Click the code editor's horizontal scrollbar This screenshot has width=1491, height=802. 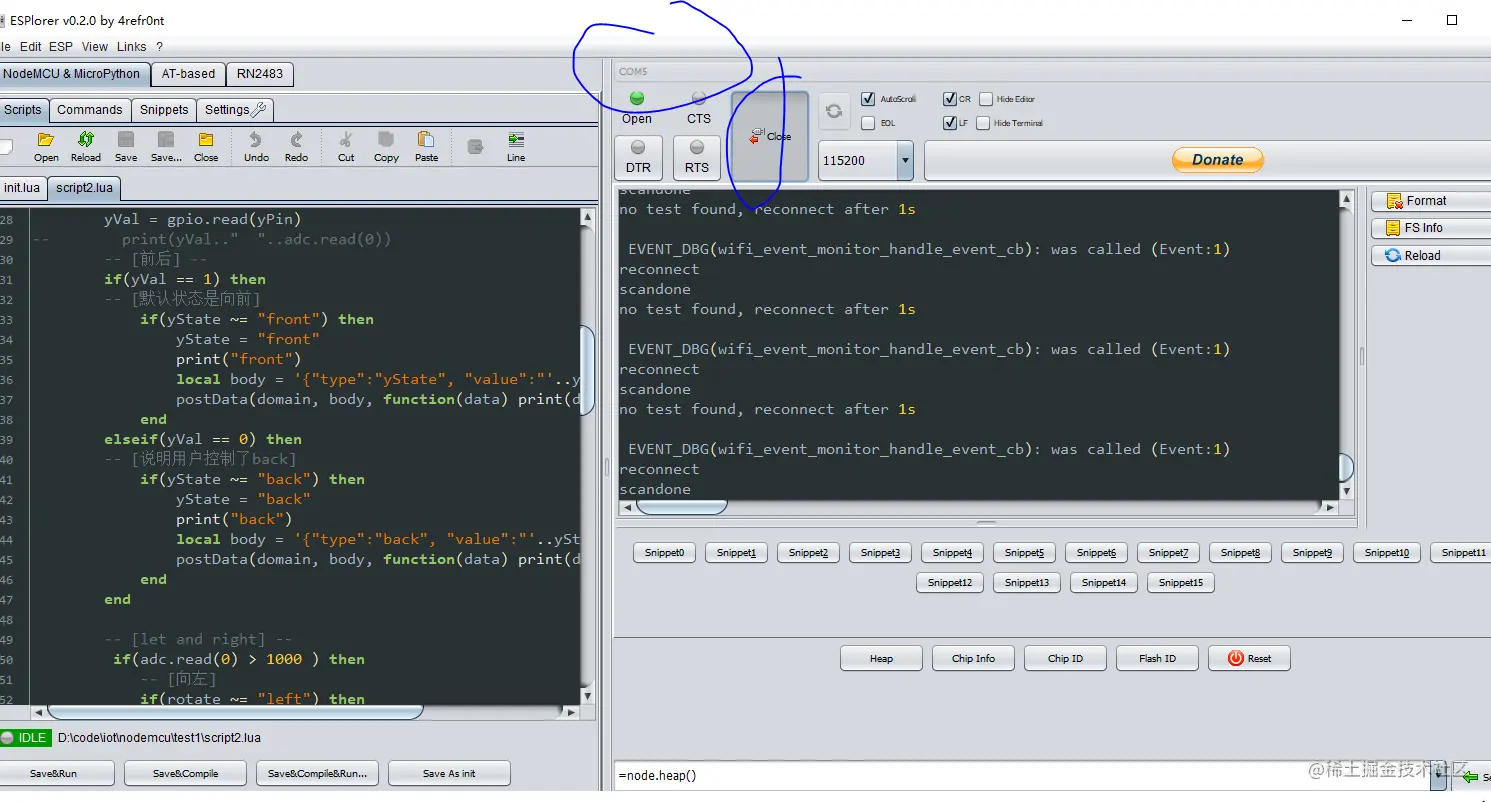tap(306, 712)
